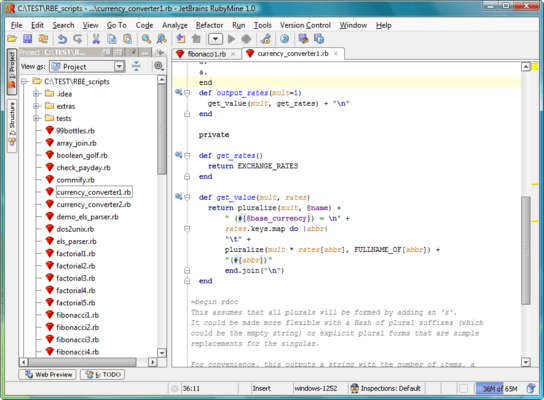
Task: Click the yellow status square atop error stripe
Action: pyautogui.click(x=535, y=67)
